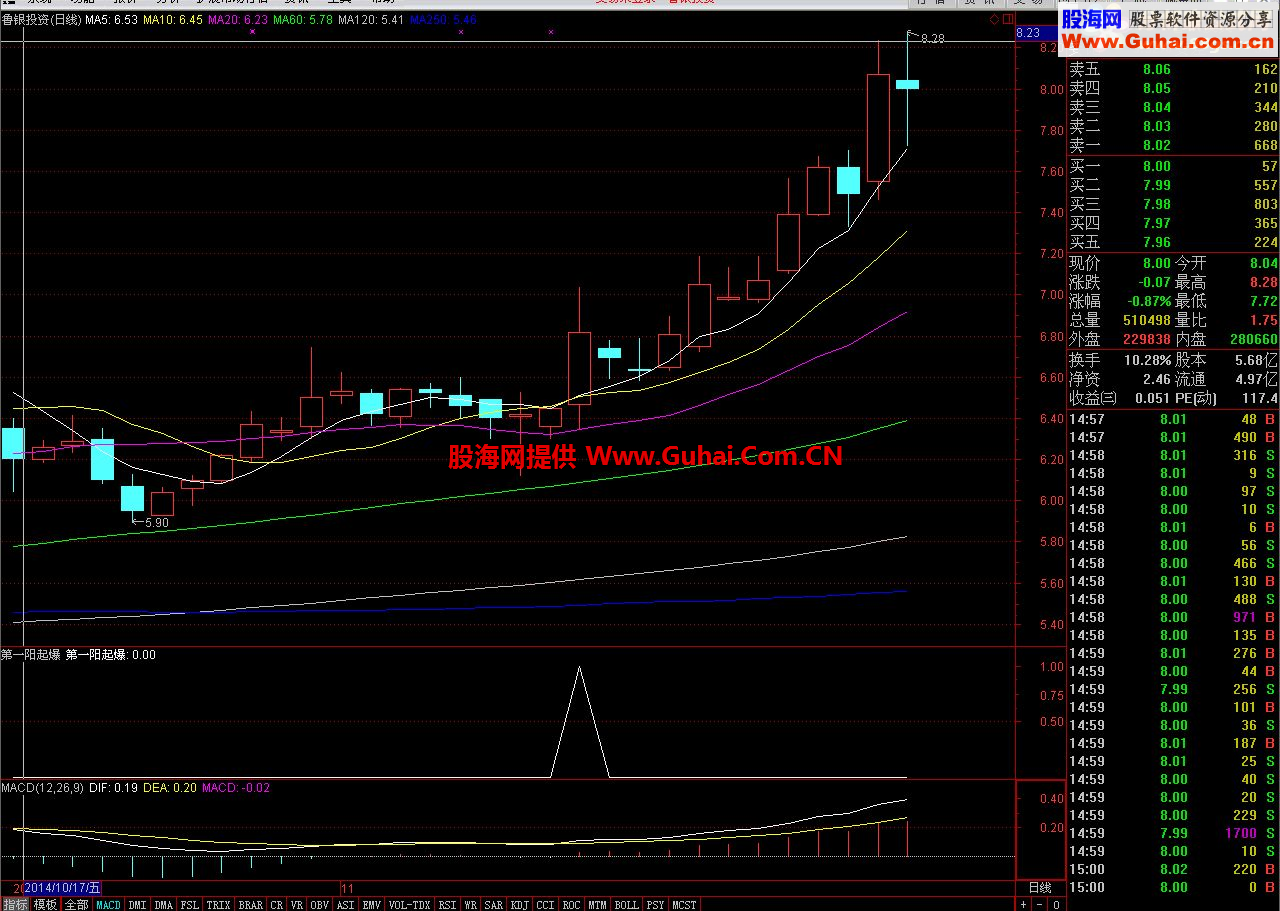Image resolution: width=1280 pixels, height=911 pixels.
Task: Select the 15:00 tick row with volume 220
Action: click(1172, 869)
